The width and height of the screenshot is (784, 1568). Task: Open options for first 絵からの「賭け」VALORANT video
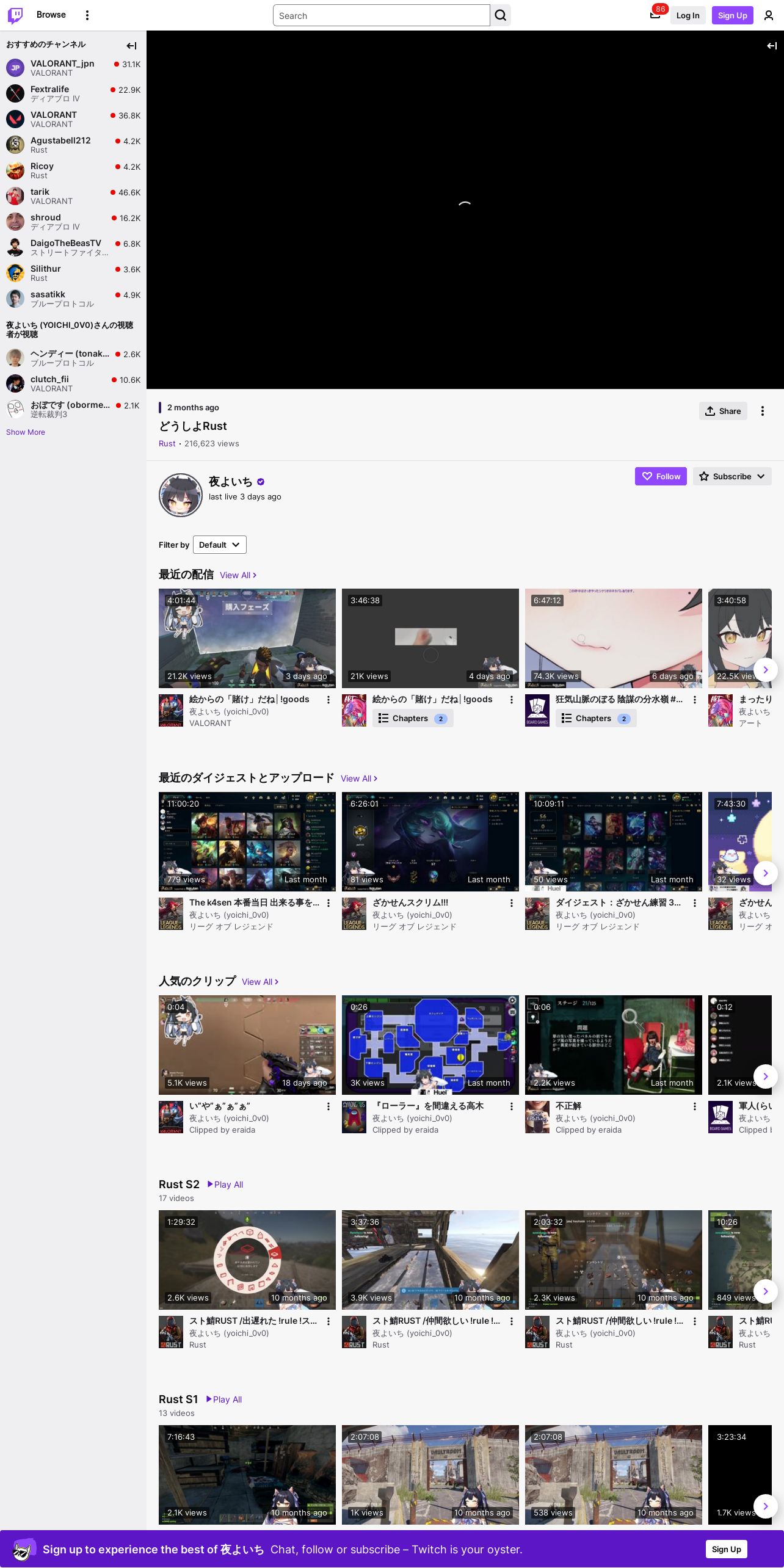328,700
